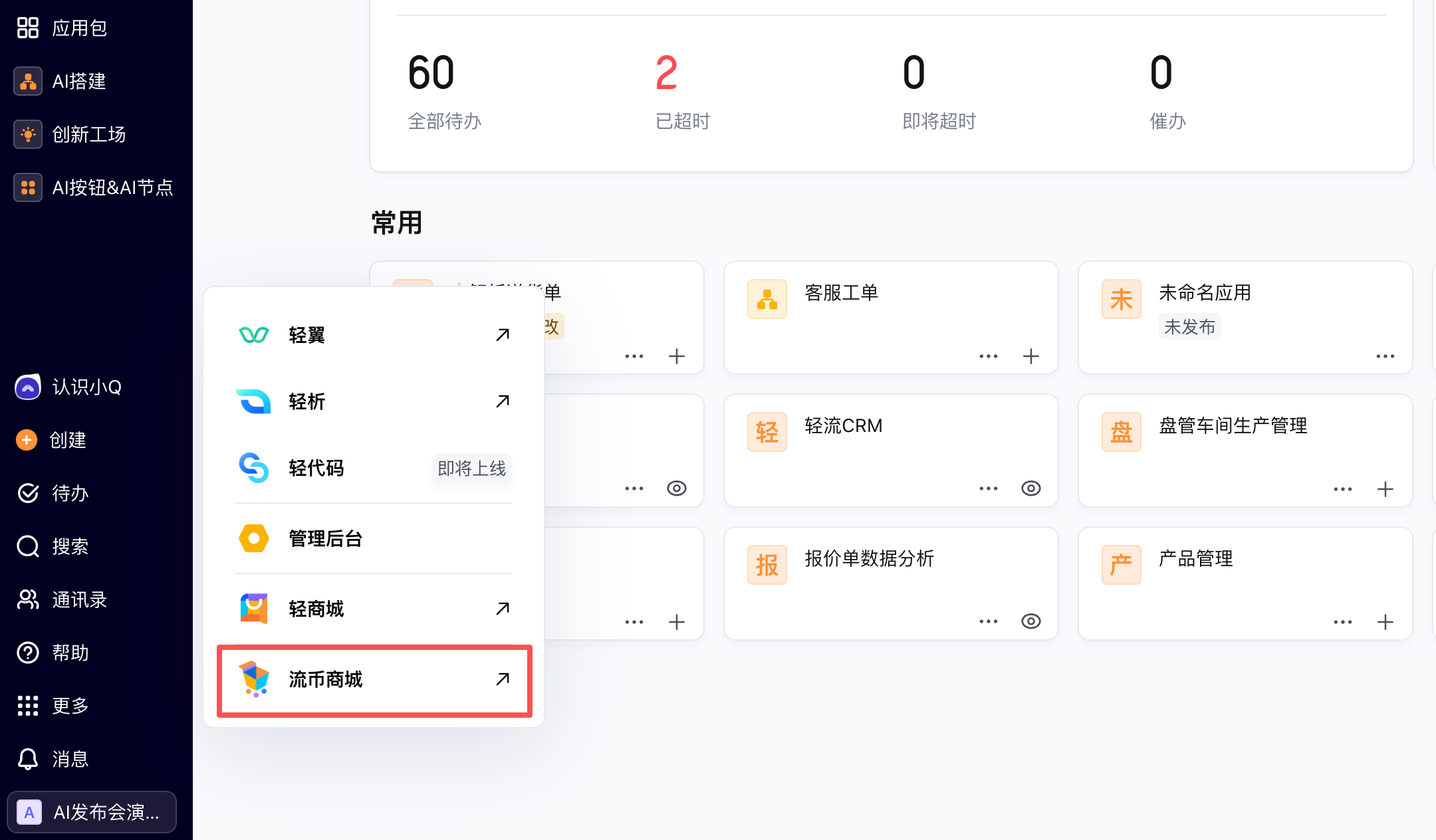The width and height of the screenshot is (1436, 840).
Task: Click the 认识小Q avatar icon
Action: (x=28, y=387)
